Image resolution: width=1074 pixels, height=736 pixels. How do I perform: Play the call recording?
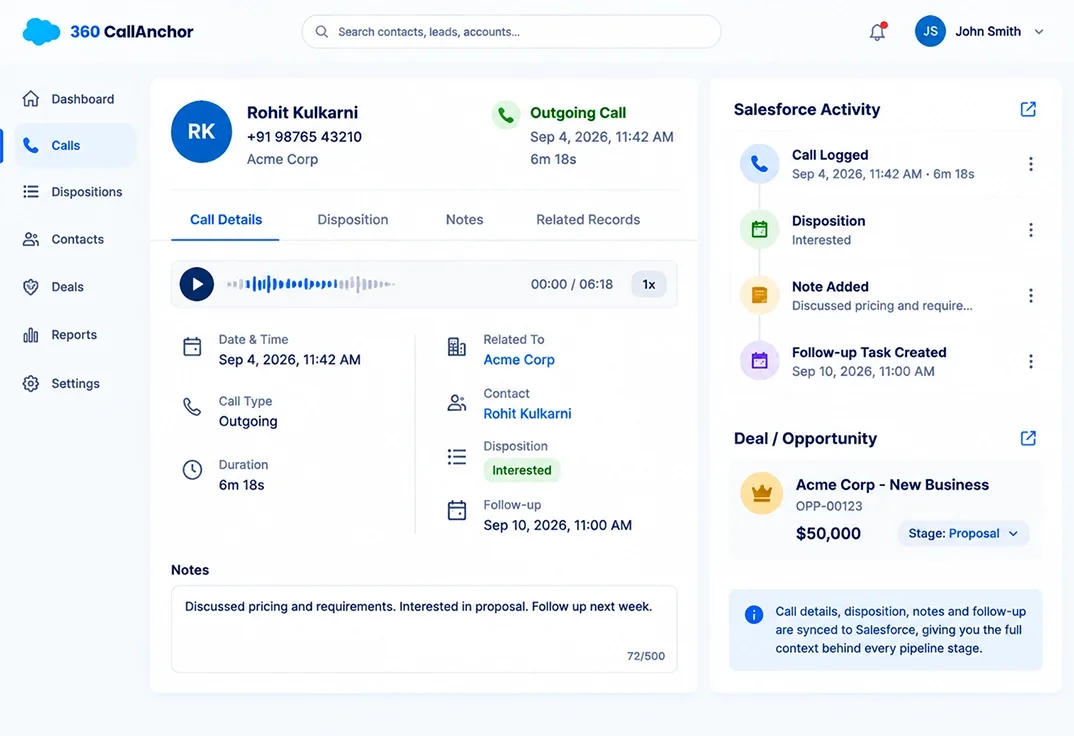point(197,284)
